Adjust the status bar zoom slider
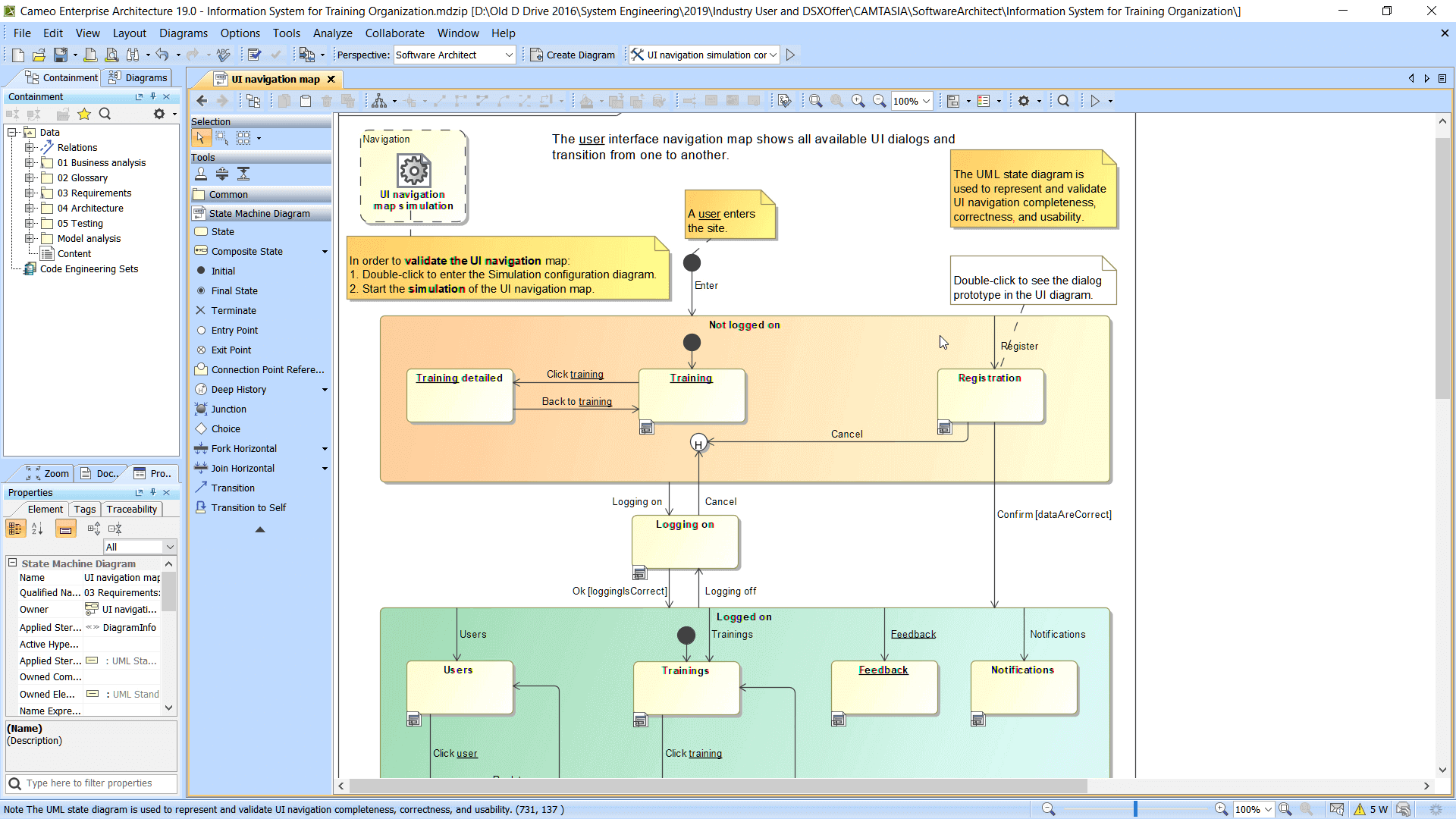Image resolution: width=1456 pixels, height=819 pixels. (1135, 809)
